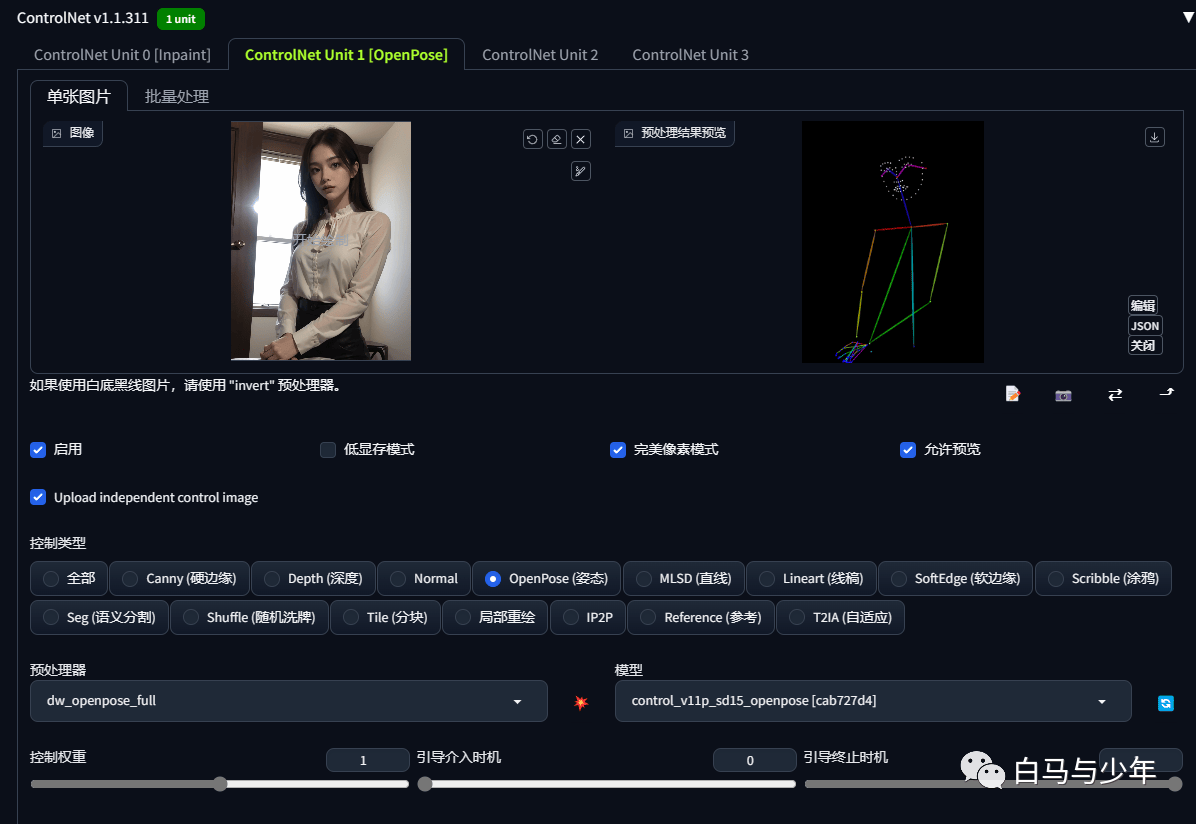Select T2IA (自适应) control type
The height and width of the screenshot is (824, 1196).
pos(841,617)
